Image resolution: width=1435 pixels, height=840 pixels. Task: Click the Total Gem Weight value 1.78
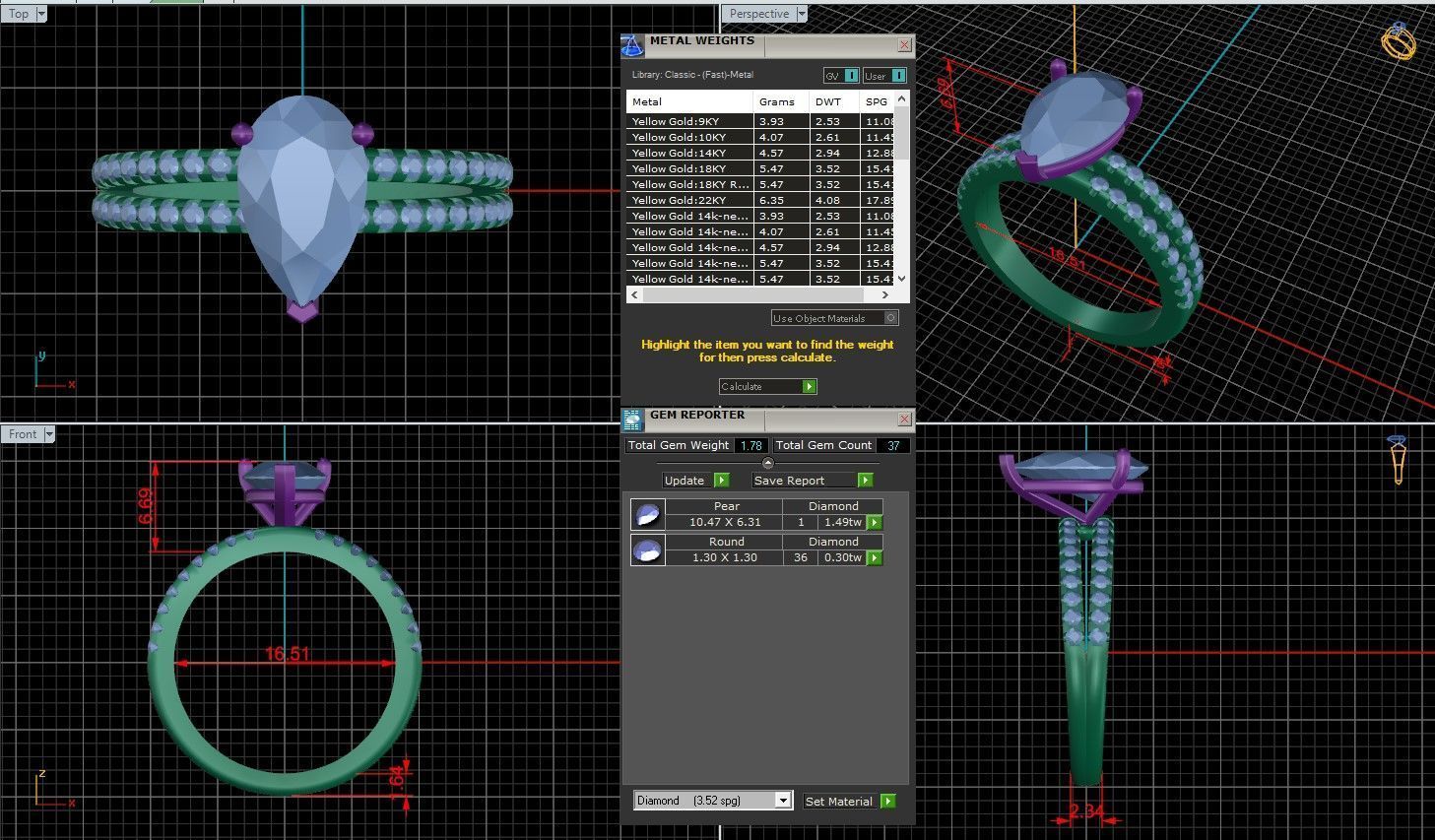(x=751, y=445)
